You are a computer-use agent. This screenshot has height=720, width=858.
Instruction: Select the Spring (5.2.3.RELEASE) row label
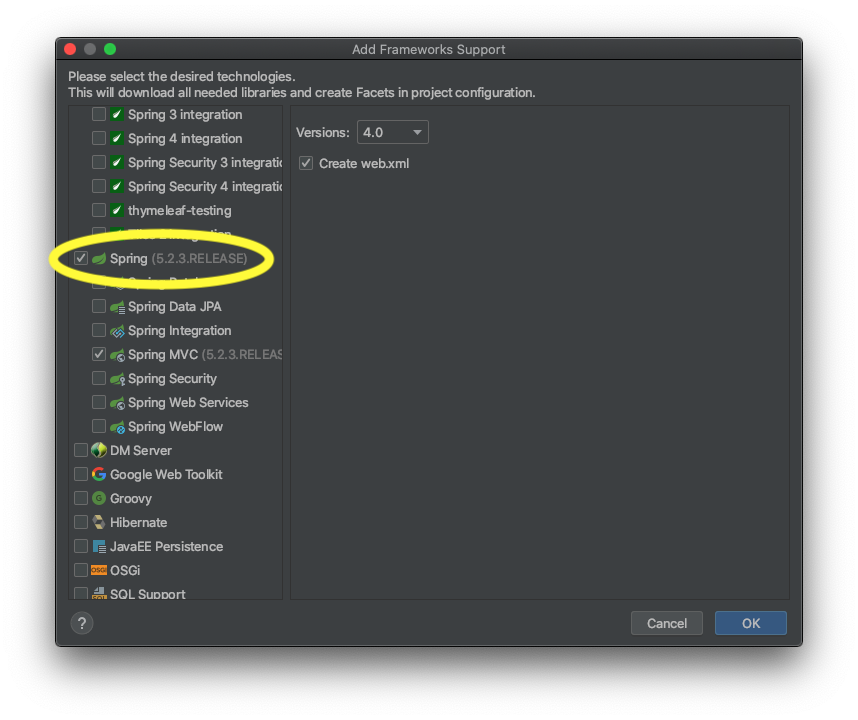coord(178,258)
